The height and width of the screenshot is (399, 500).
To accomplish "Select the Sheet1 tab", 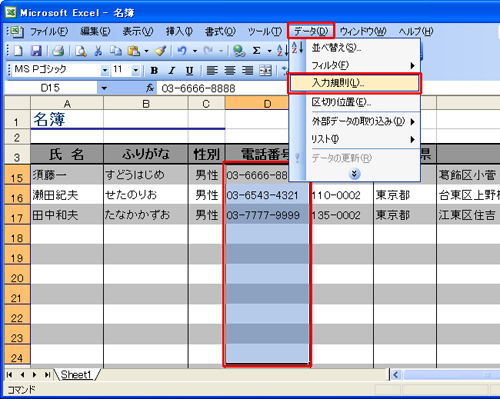I will tap(76, 375).
